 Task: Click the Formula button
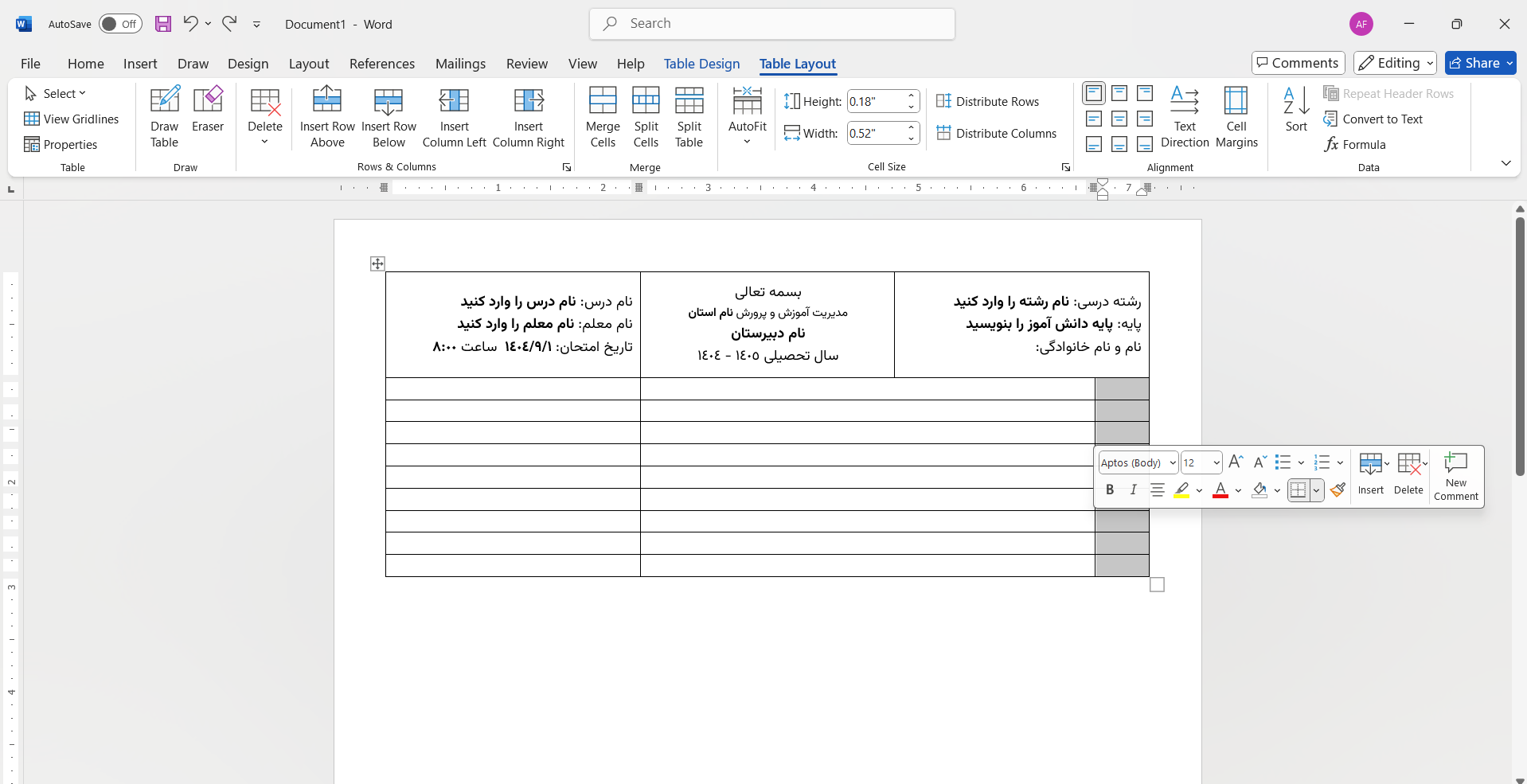pos(1355,144)
